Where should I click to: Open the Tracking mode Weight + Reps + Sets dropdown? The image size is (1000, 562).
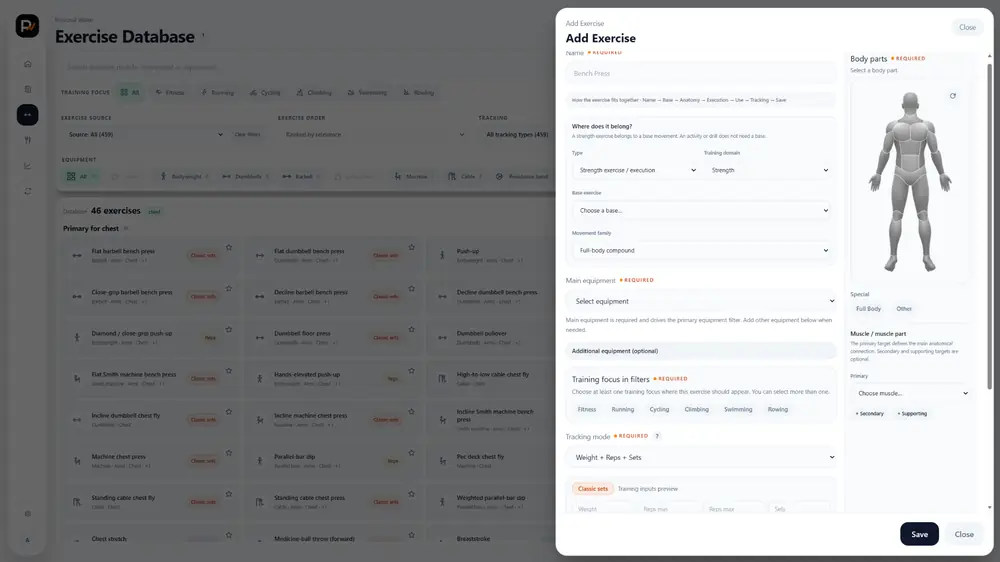point(702,457)
